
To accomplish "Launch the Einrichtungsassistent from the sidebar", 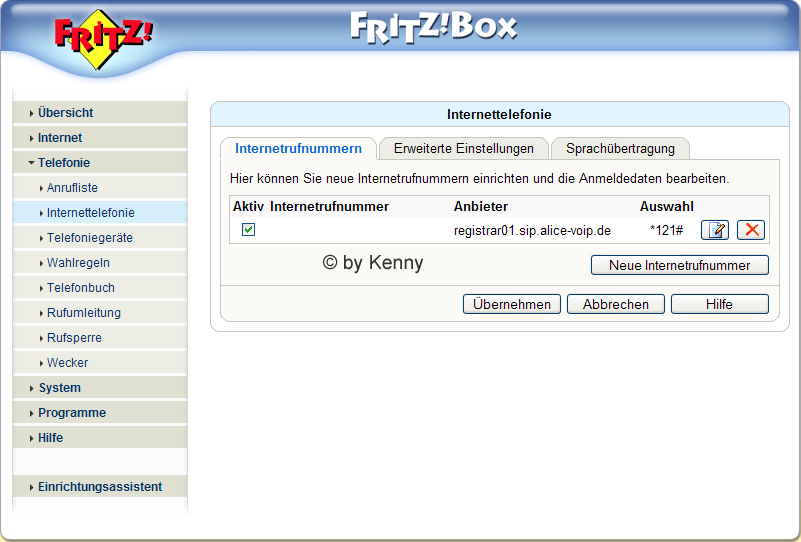I will (x=99, y=487).
